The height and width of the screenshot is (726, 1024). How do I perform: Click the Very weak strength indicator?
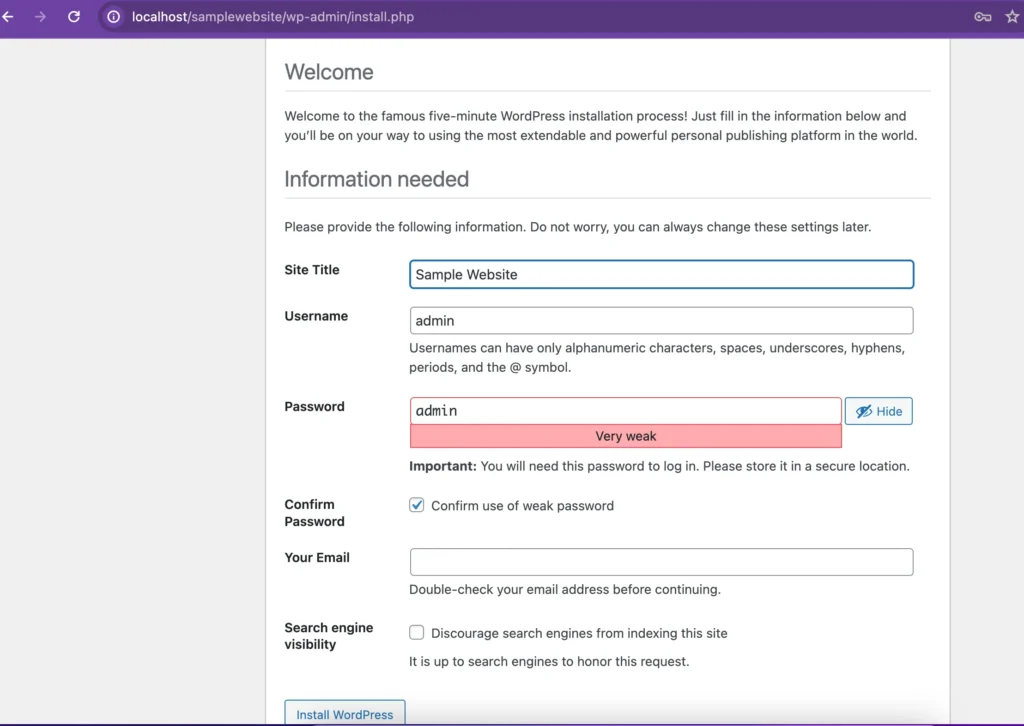click(626, 436)
